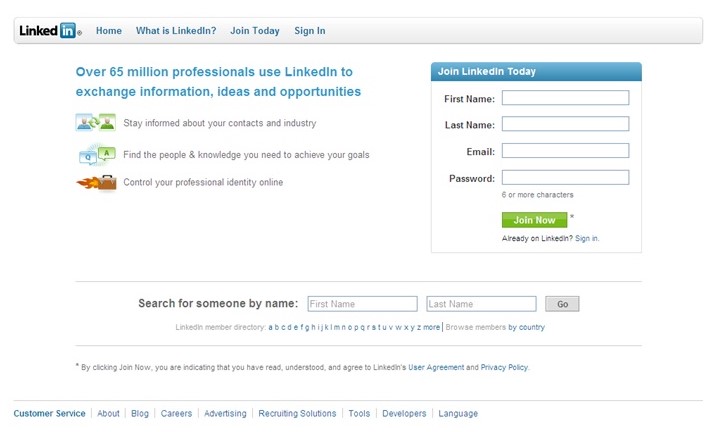Click the Go search button
The height and width of the screenshot is (432, 715).
[x=562, y=304]
